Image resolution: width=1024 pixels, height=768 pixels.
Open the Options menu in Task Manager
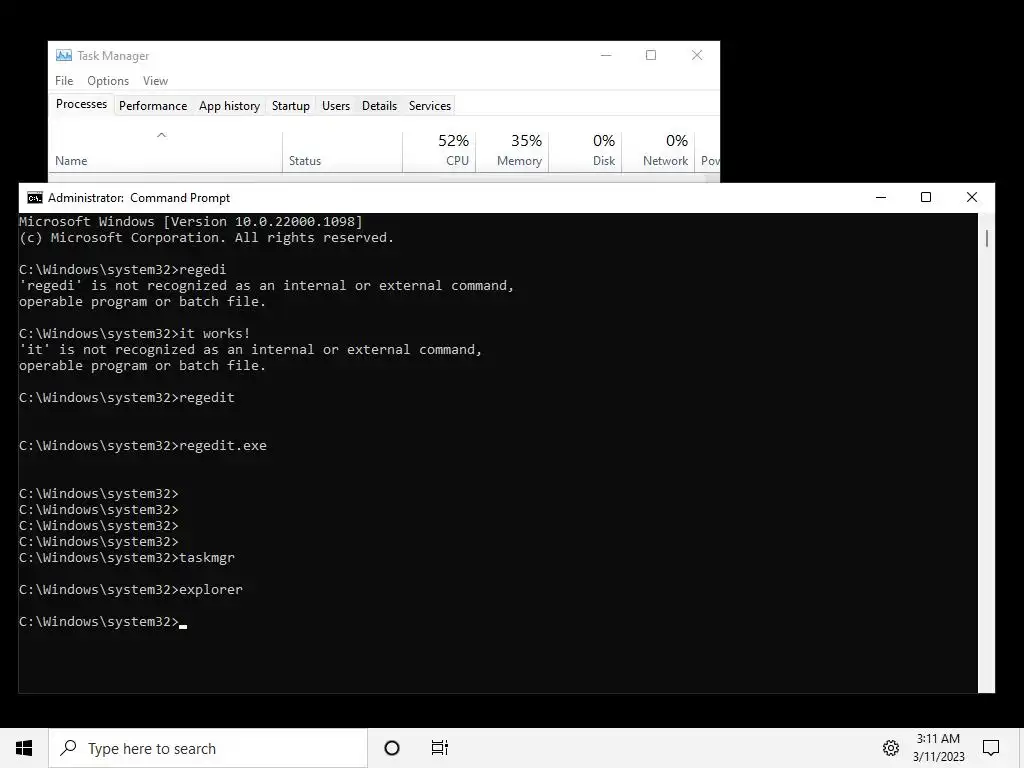pyautogui.click(x=108, y=80)
